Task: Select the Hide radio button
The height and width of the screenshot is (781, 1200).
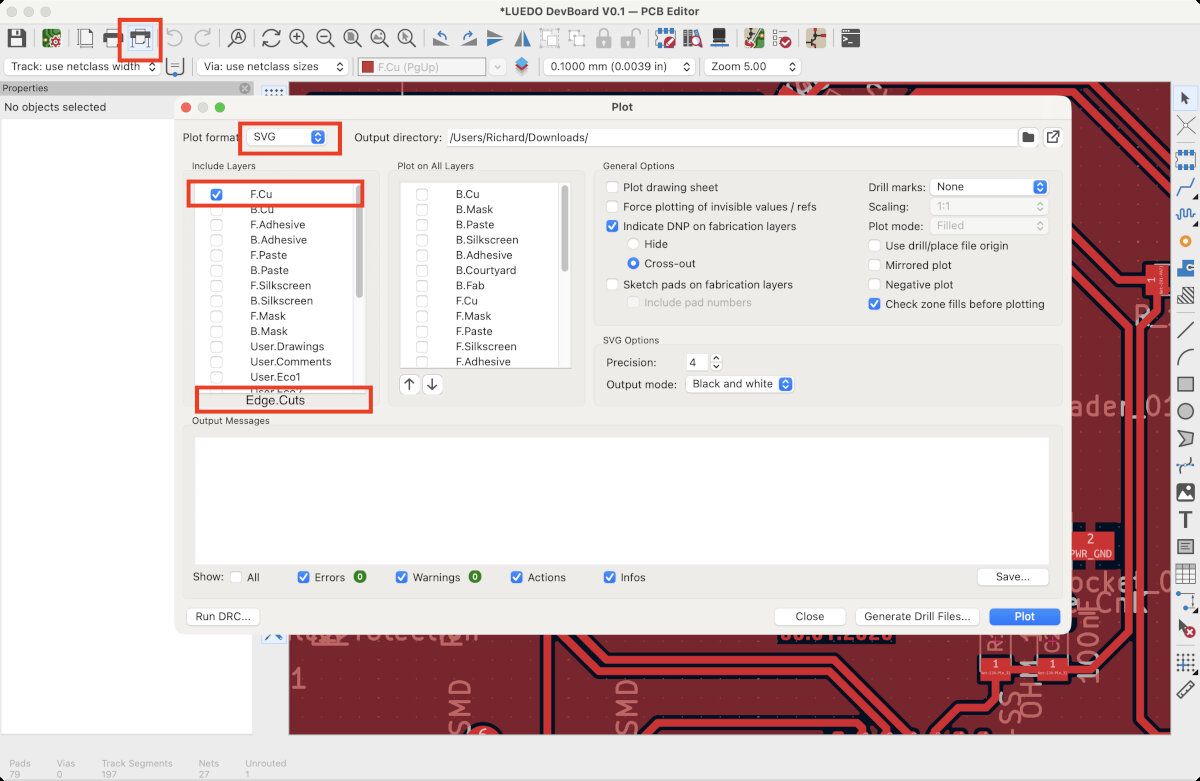Action: [633, 244]
